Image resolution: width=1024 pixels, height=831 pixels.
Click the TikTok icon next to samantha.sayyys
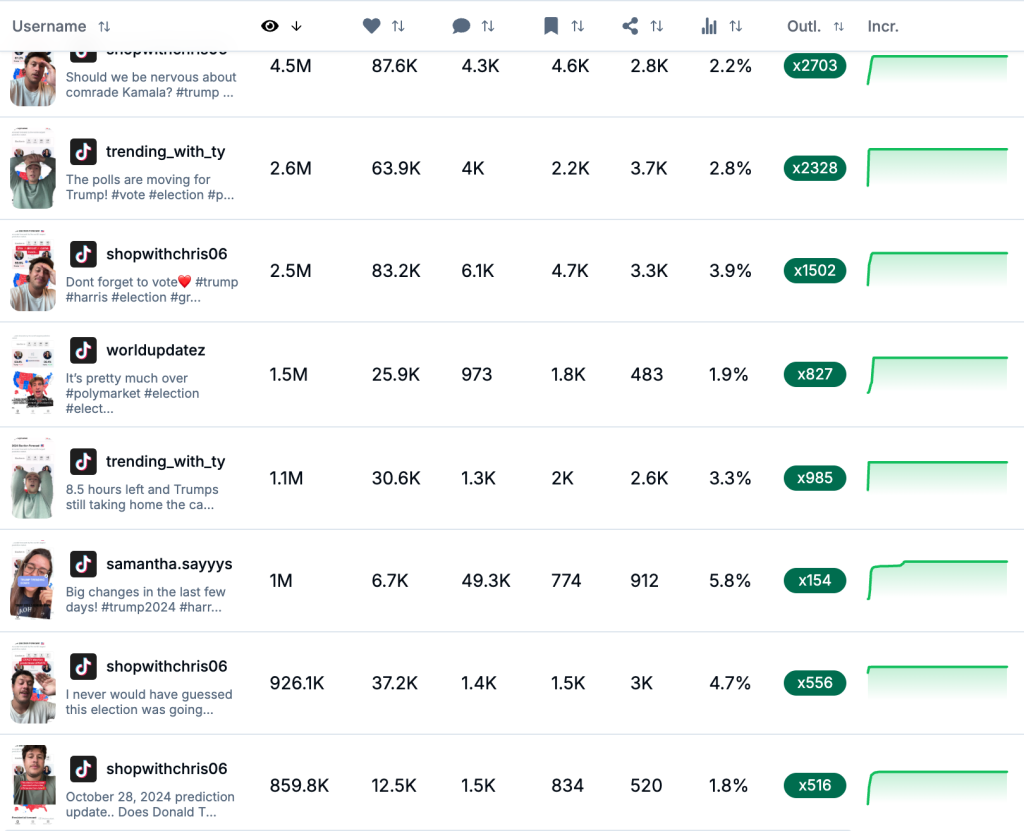click(83, 564)
